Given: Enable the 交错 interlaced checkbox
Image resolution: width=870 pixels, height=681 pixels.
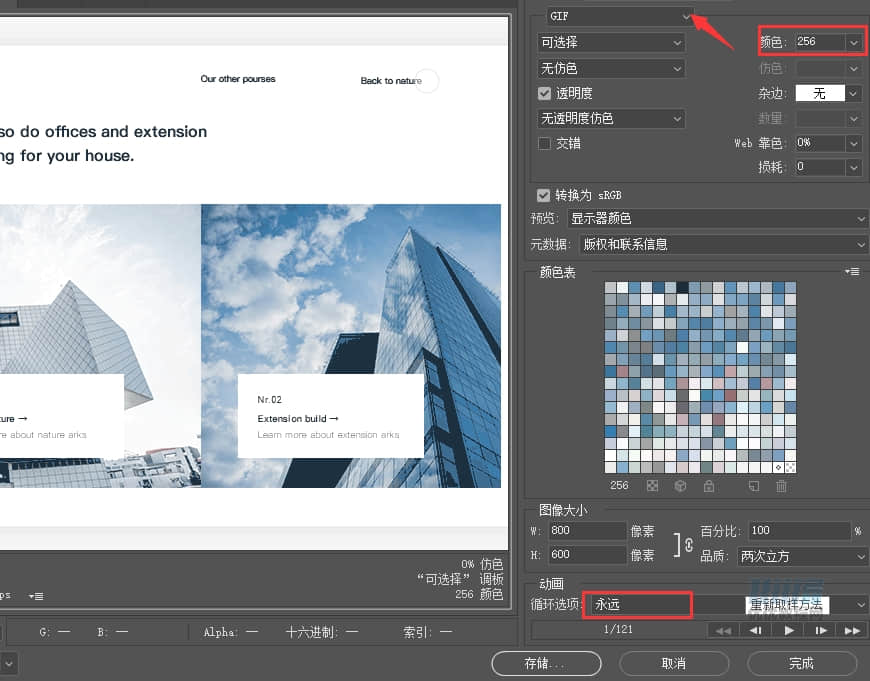Looking at the screenshot, I should point(546,143).
